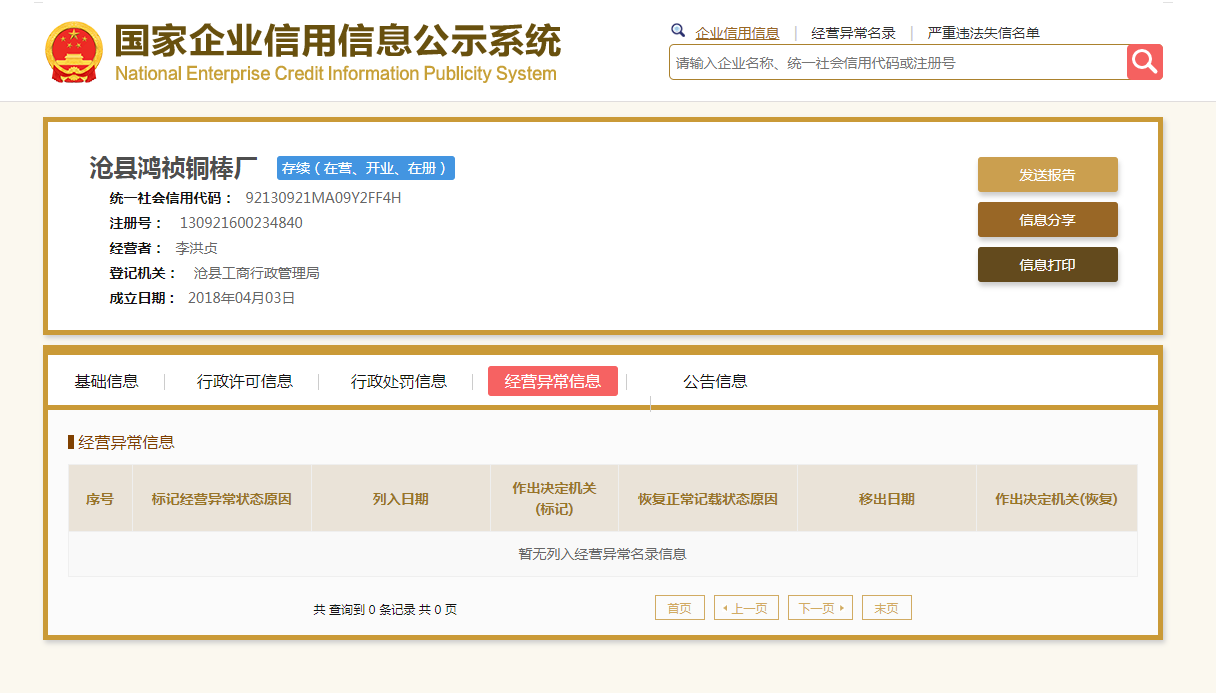Click the red magnifier search button
The image size is (1216, 693).
pyautogui.click(x=1145, y=62)
